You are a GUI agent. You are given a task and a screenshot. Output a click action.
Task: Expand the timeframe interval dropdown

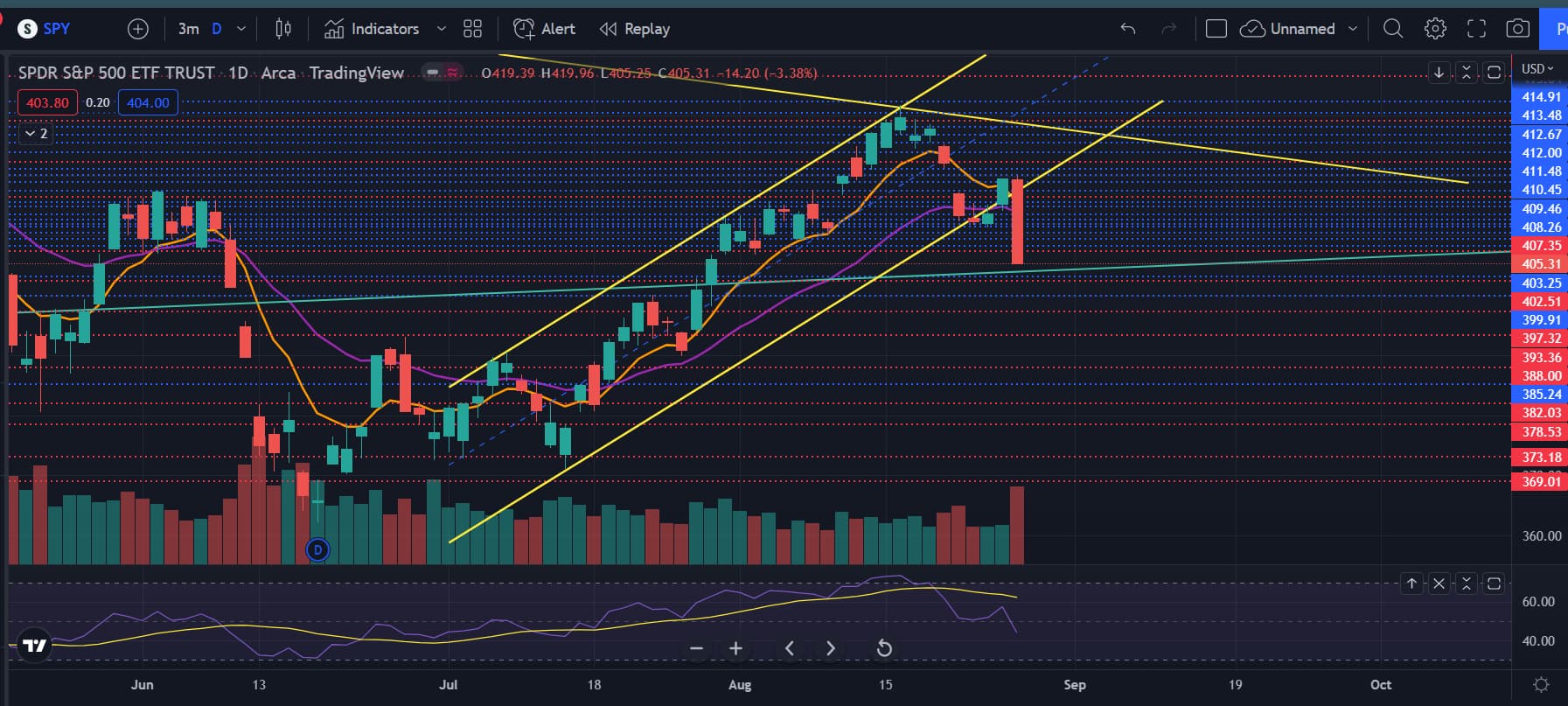[241, 29]
